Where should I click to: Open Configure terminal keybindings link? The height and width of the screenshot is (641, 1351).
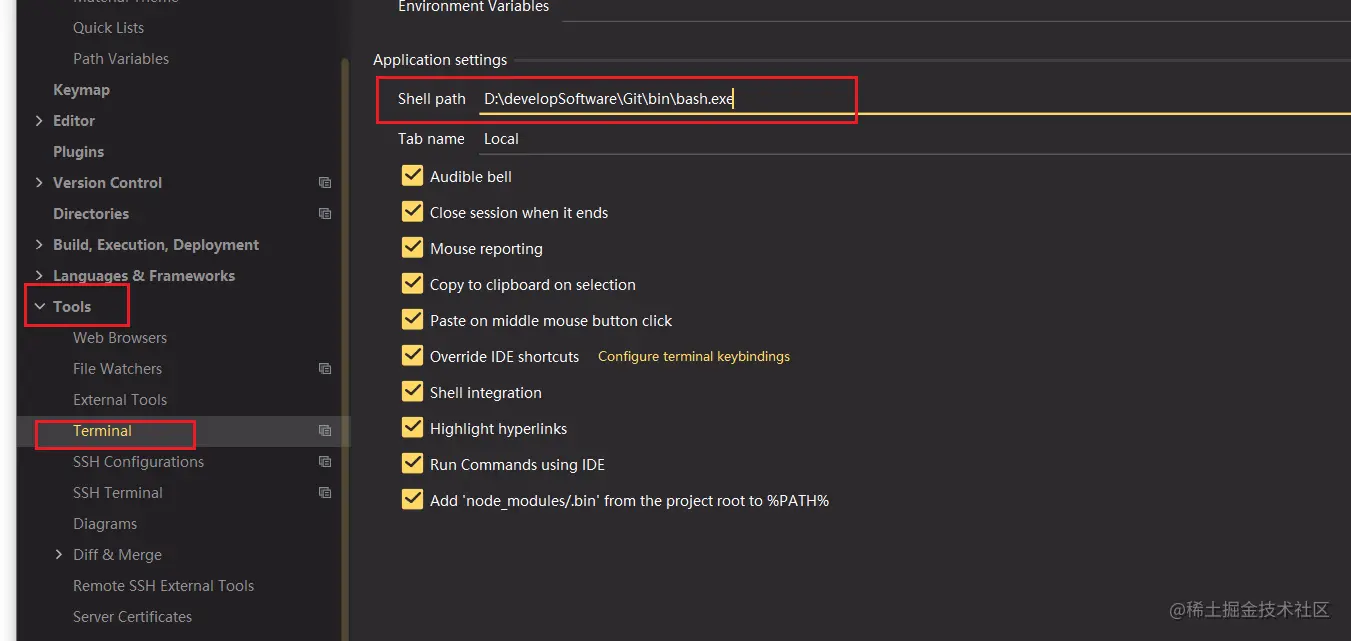[x=693, y=356]
